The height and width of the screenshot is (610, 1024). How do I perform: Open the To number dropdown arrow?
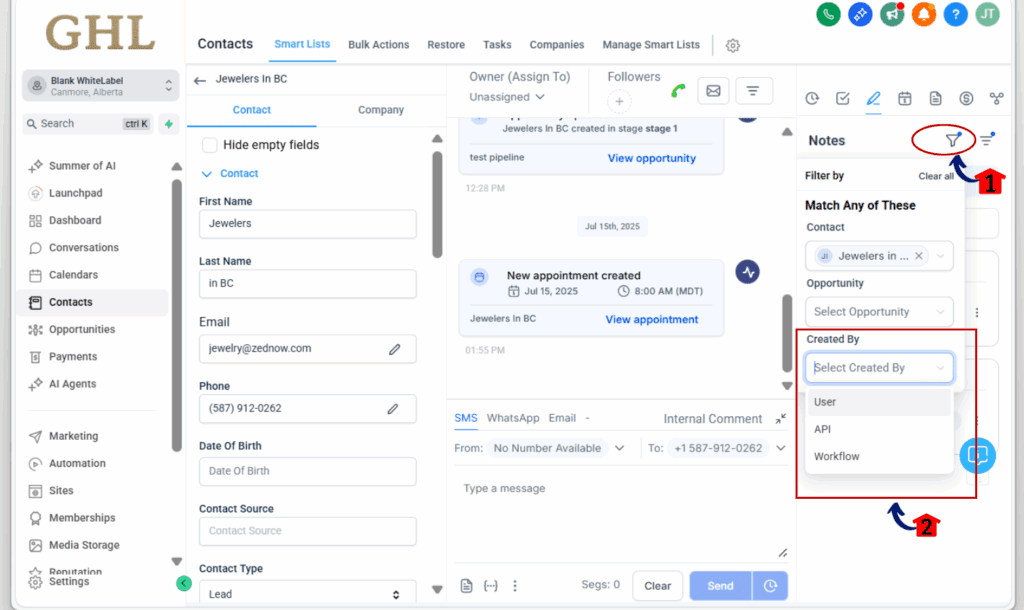[x=780, y=449]
